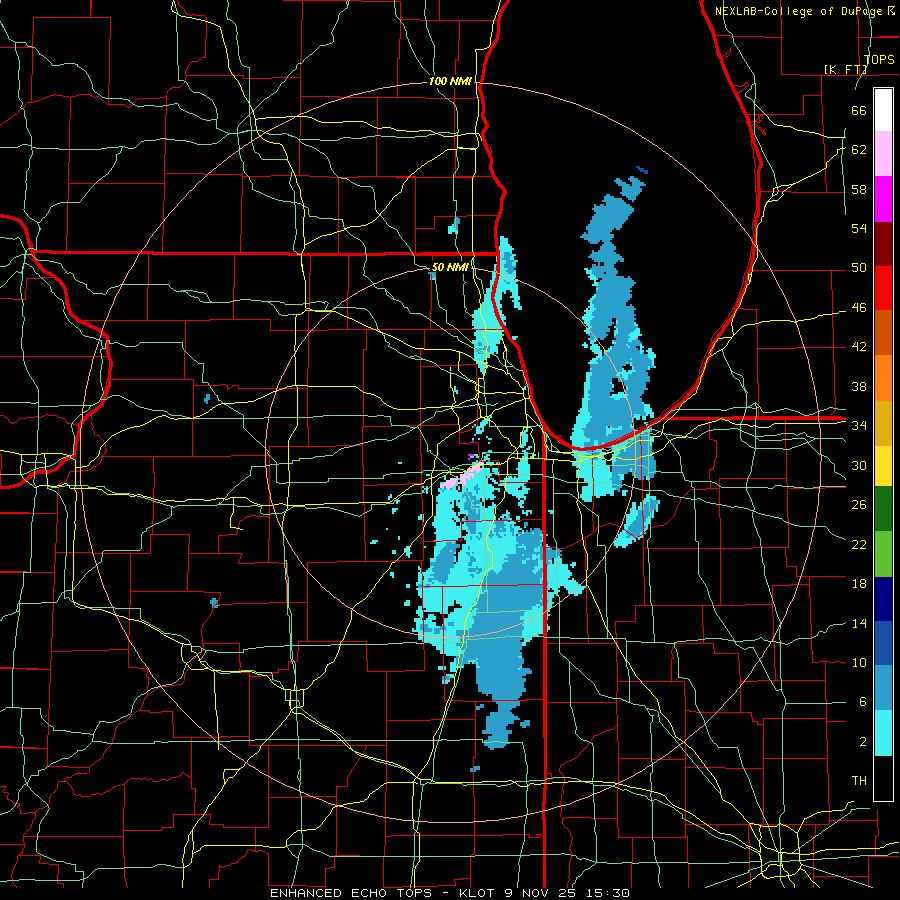This screenshot has height=900, width=900.
Task: Click the black TH threshold legend swatch
Action: (x=883, y=778)
